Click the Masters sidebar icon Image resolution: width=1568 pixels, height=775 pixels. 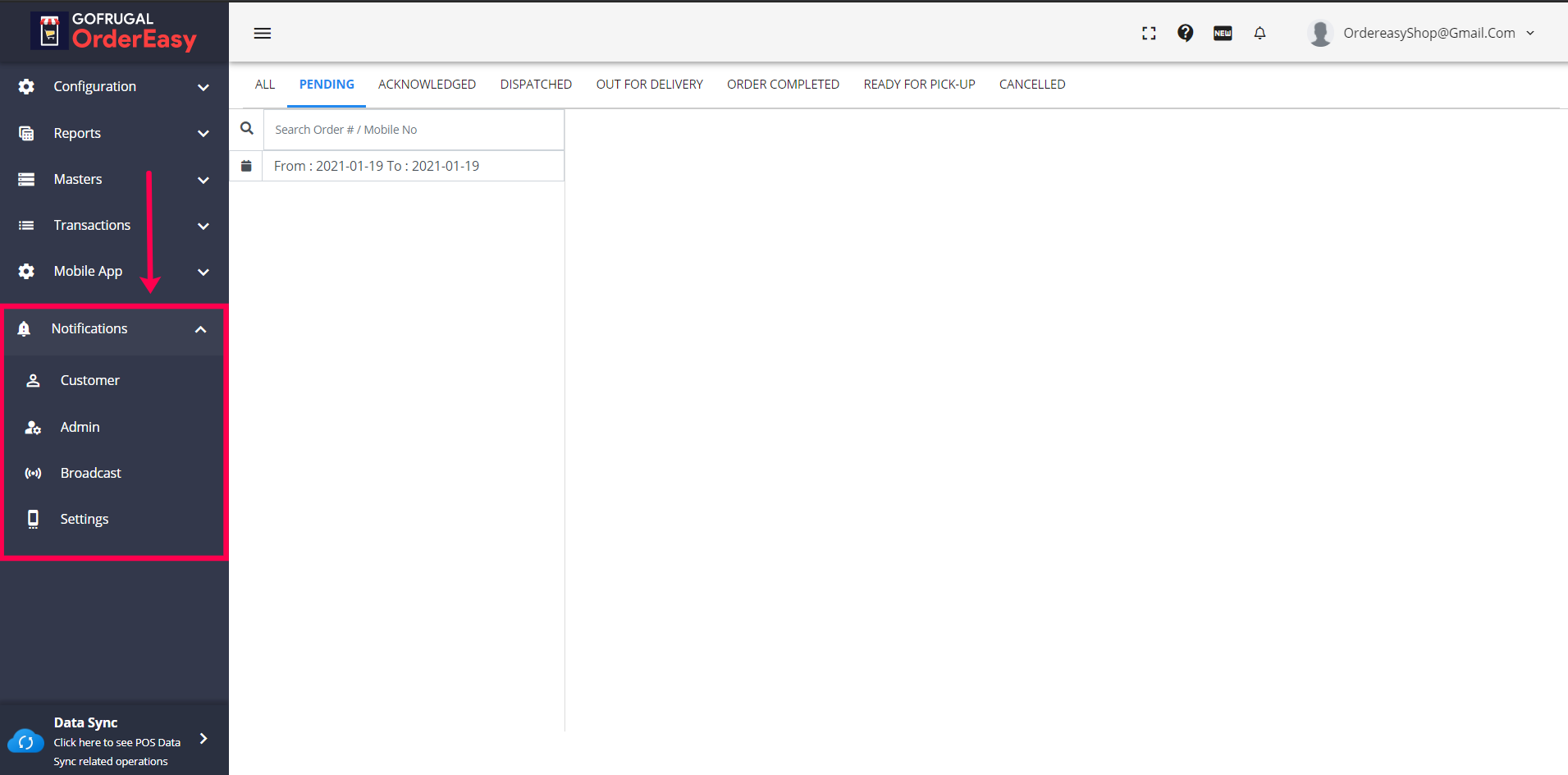pos(26,179)
